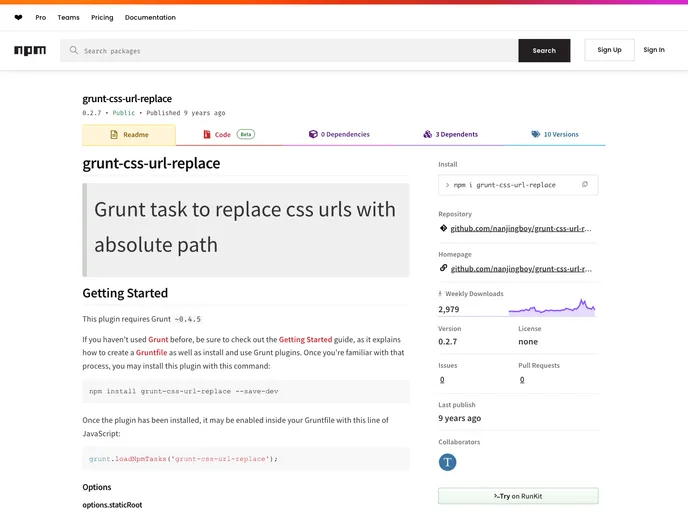Click the npm logo
The height and width of the screenshot is (512, 688).
30,50
